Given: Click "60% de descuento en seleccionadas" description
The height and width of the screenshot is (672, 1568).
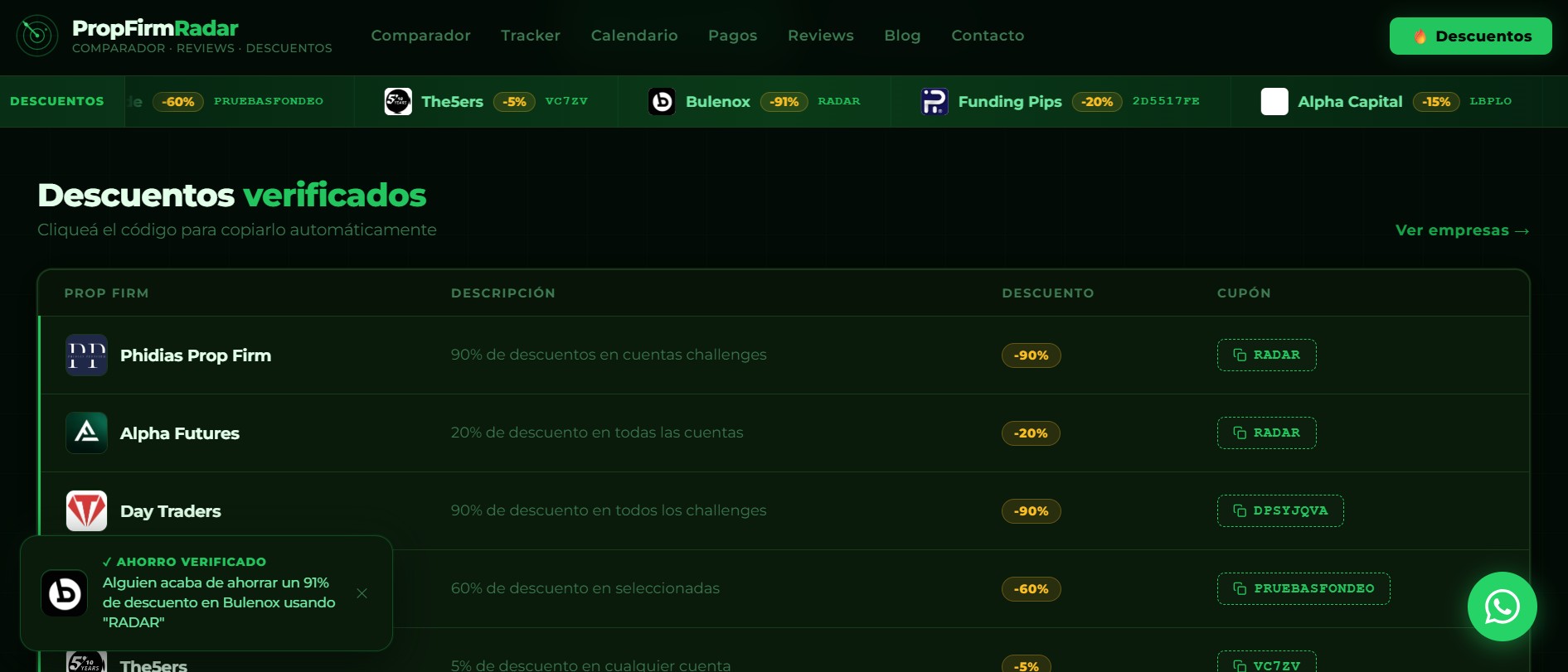Looking at the screenshot, I should [x=585, y=588].
